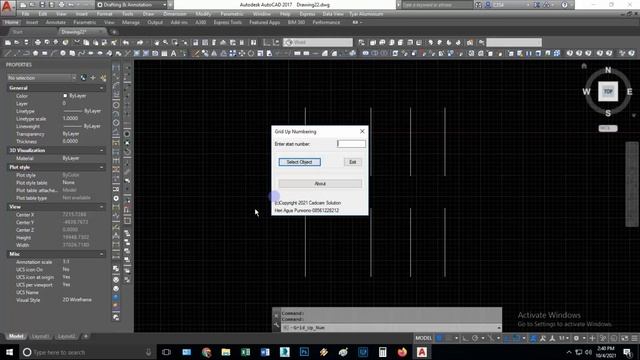Screen dimensions: 640x360
Task: Select the Multiline Text 'A' tool
Action: click(x=173, y=53)
